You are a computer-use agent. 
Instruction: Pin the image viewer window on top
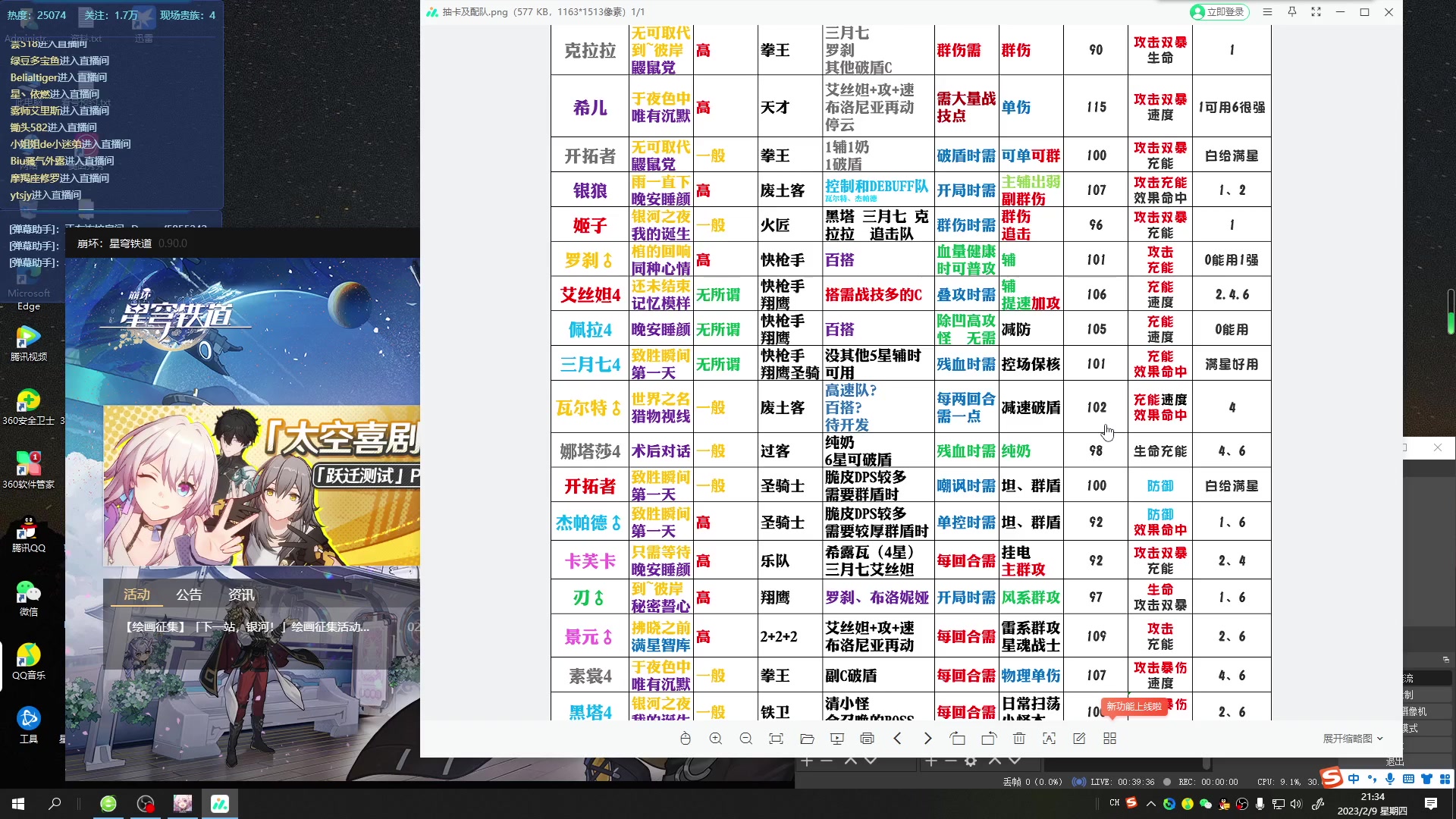point(1291,12)
